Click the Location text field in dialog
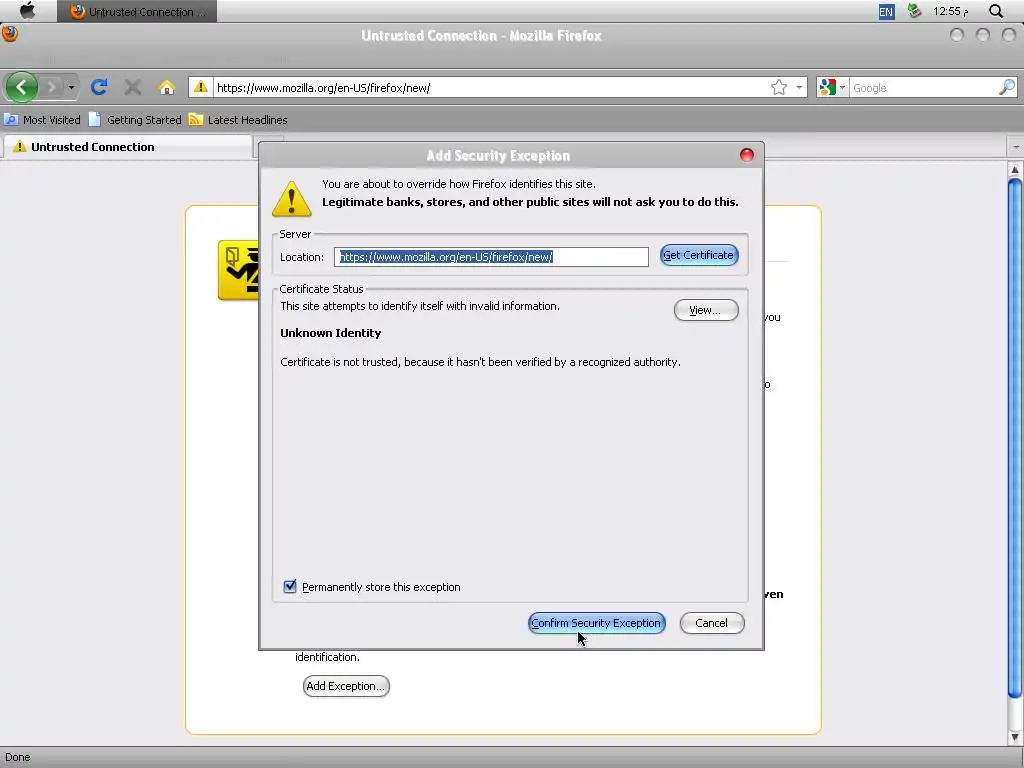Viewport: 1024px width, 768px height. tap(491, 257)
